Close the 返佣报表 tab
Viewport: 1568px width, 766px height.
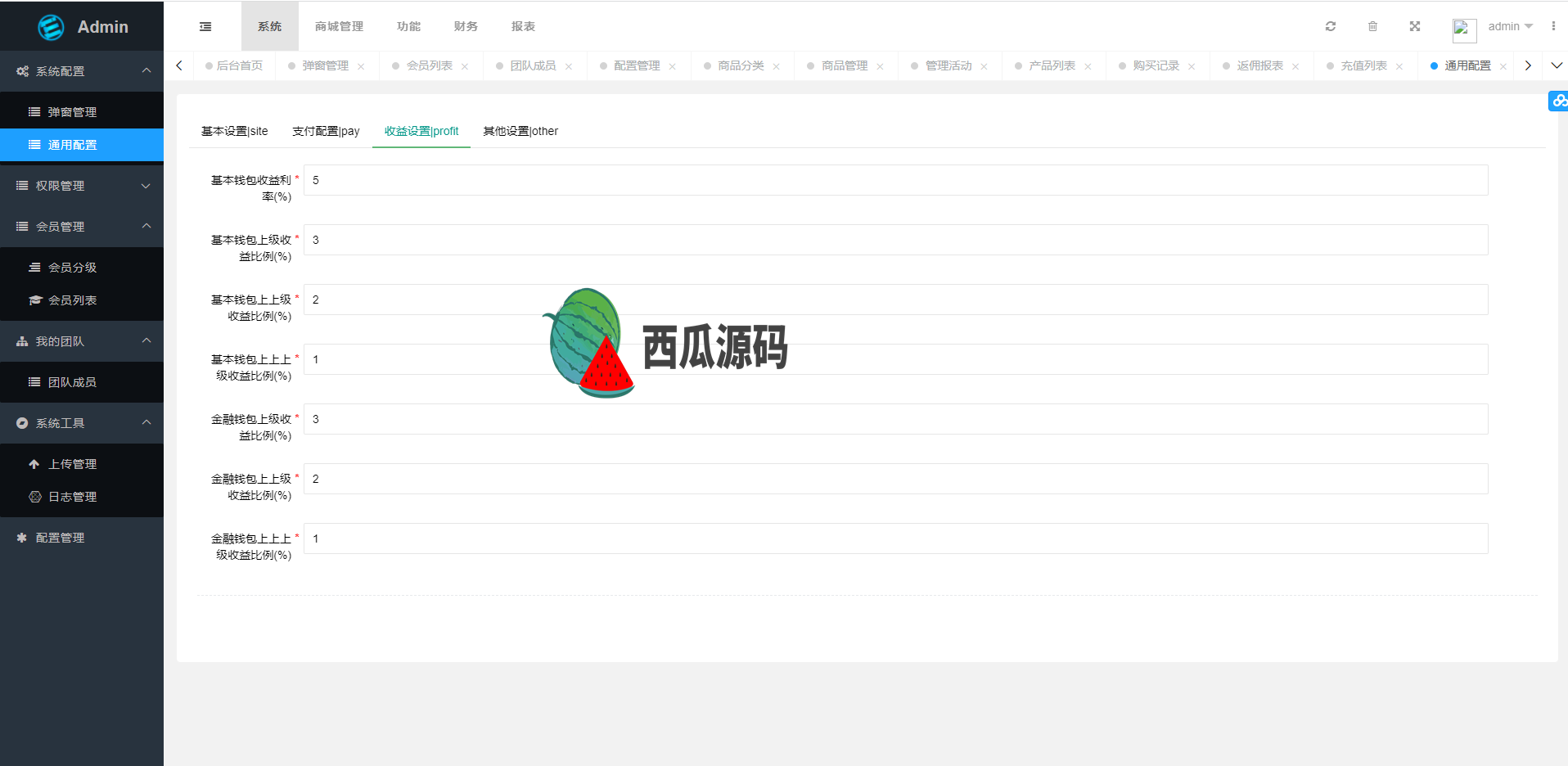(1296, 66)
